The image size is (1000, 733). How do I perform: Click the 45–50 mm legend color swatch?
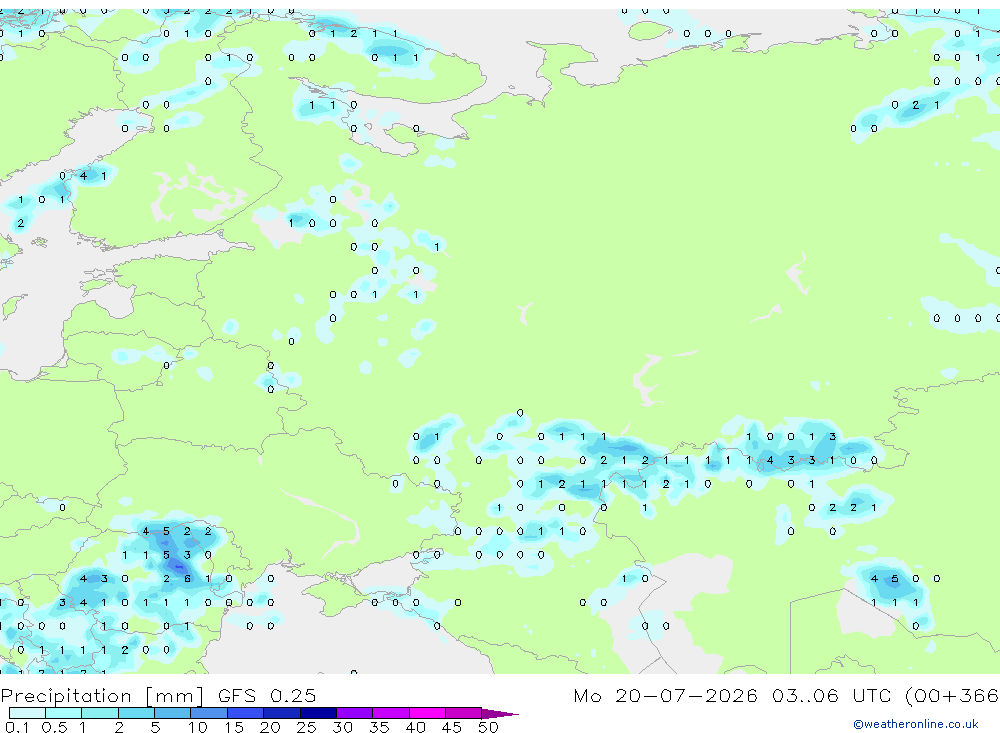click(464, 713)
